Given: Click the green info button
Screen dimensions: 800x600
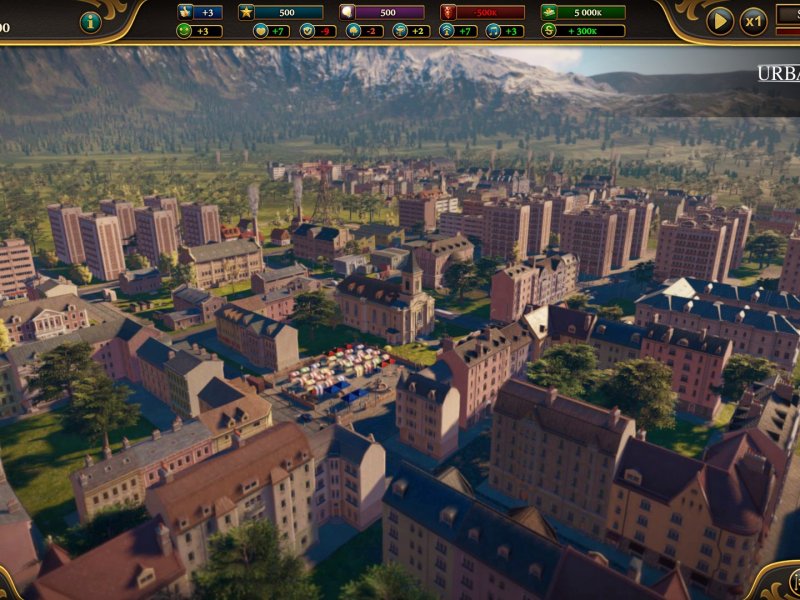Looking at the screenshot, I should [90, 22].
